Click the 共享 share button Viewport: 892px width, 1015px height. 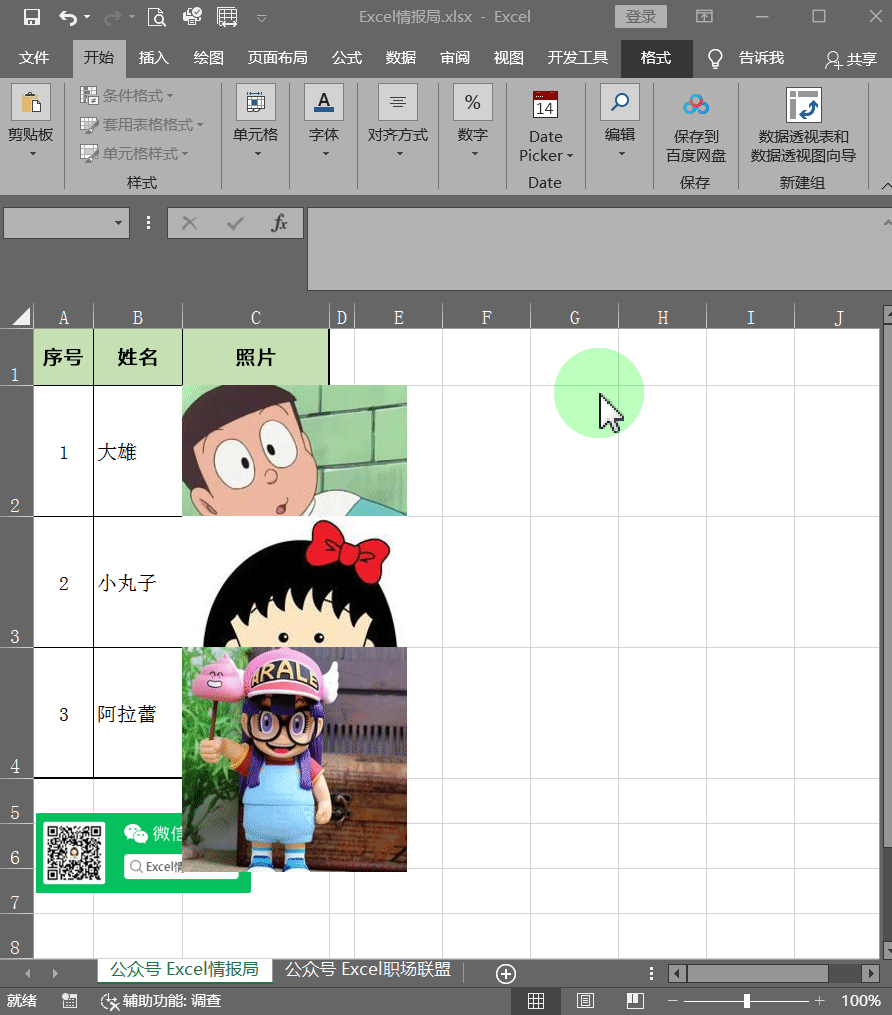click(851, 60)
